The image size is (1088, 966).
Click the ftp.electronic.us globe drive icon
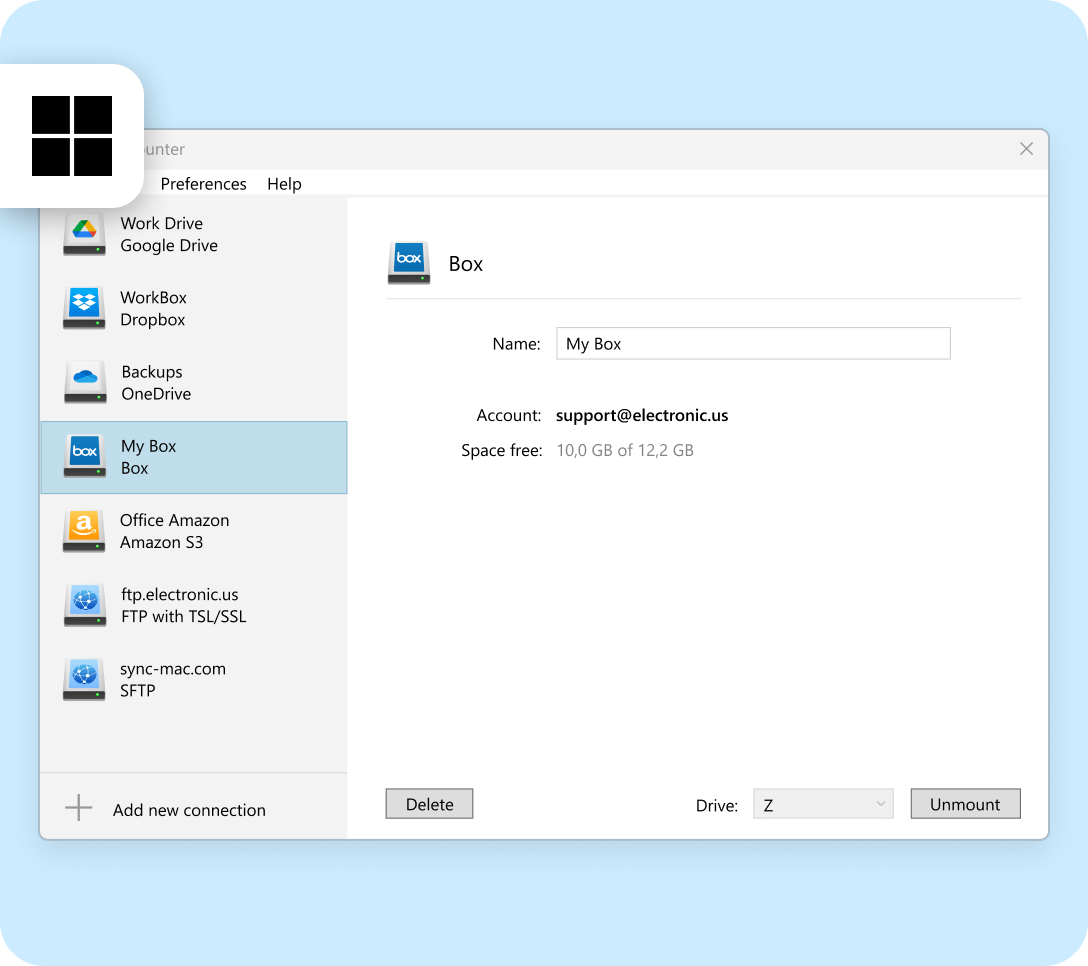click(x=84, y=604)
